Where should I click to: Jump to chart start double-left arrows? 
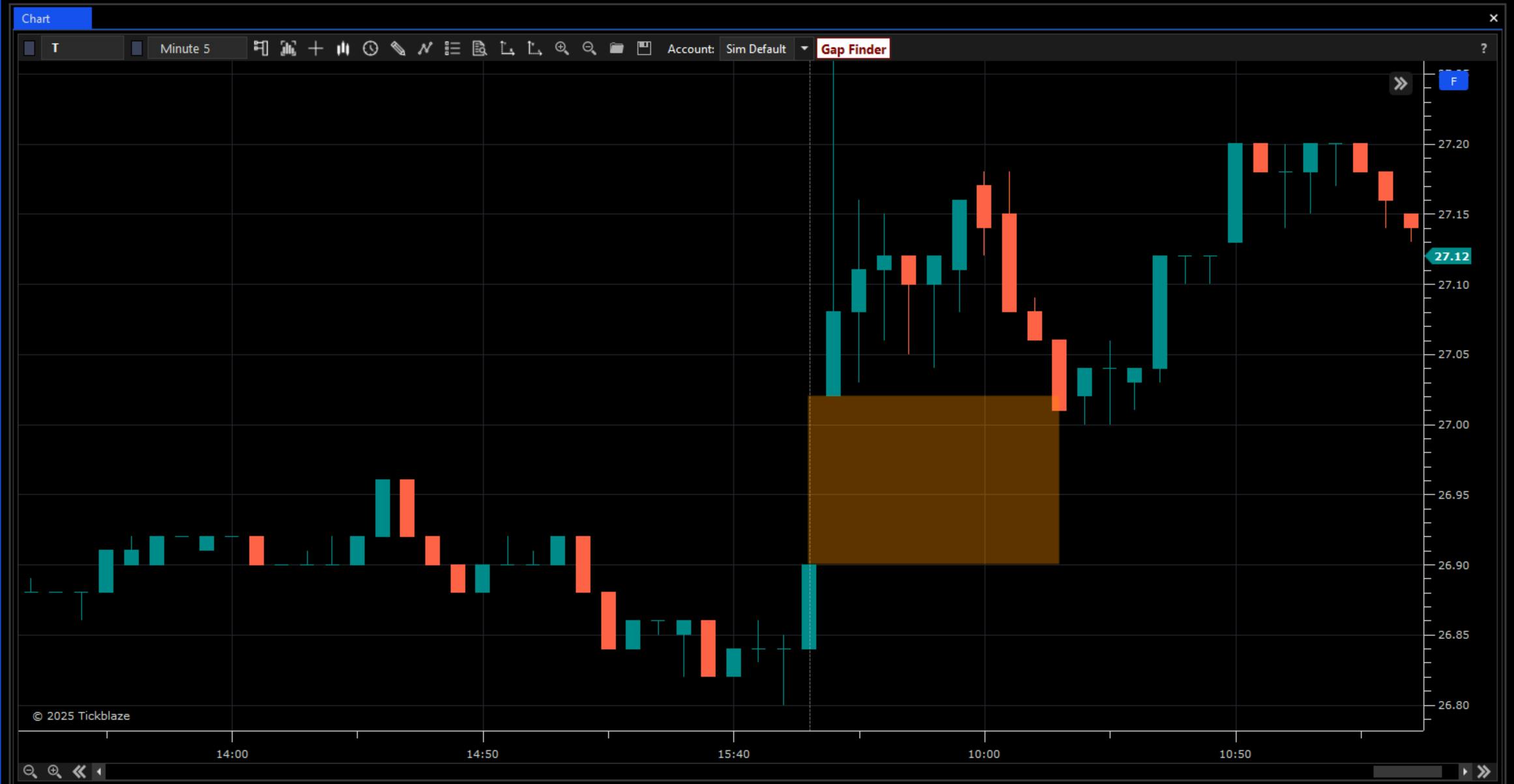[80, 772]
